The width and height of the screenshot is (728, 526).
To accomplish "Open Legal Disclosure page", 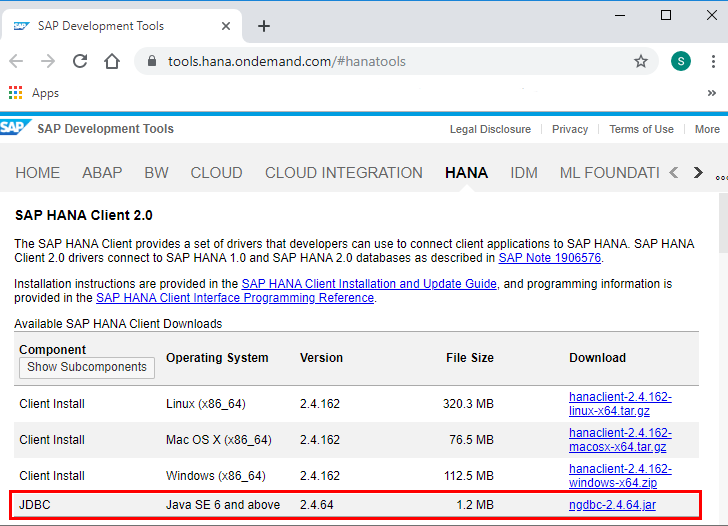I will [x=490, y=129].
